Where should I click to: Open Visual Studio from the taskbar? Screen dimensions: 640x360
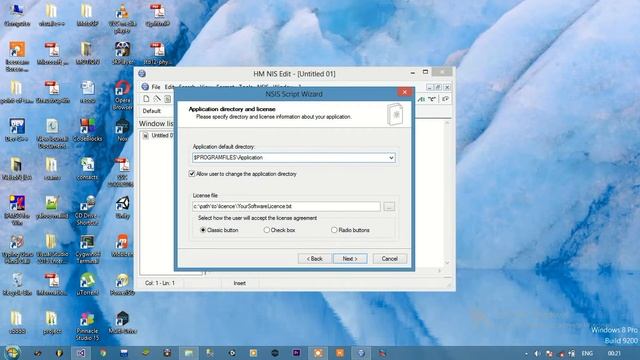pyautogui.click(x=81, y=353)
